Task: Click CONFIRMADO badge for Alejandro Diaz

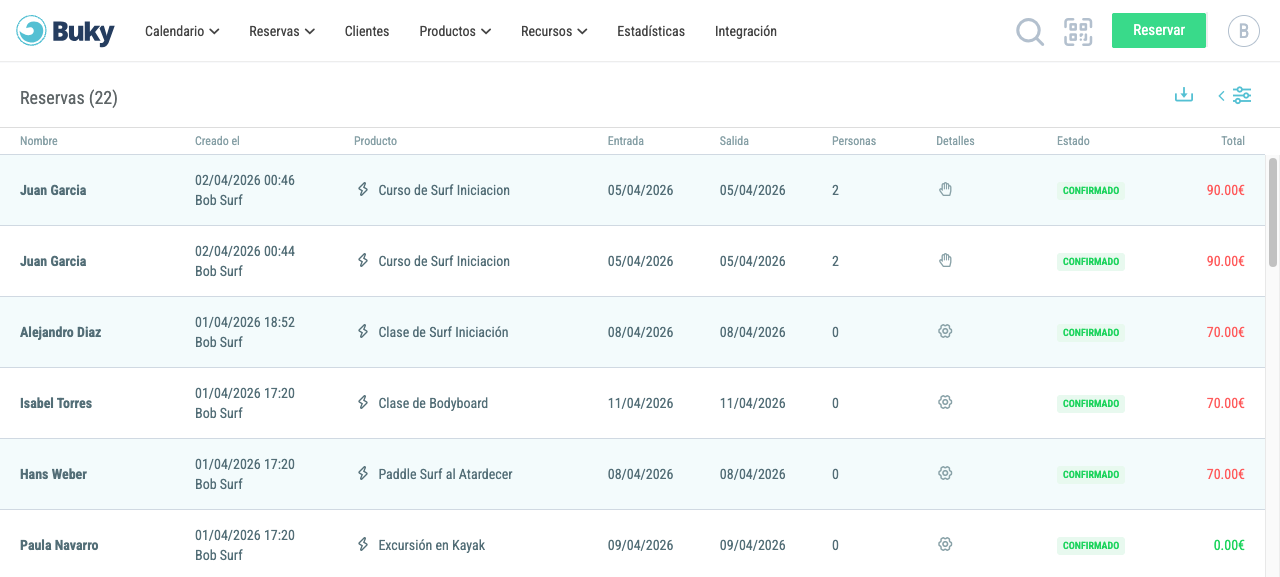Action: click(x=1091, y=332)
